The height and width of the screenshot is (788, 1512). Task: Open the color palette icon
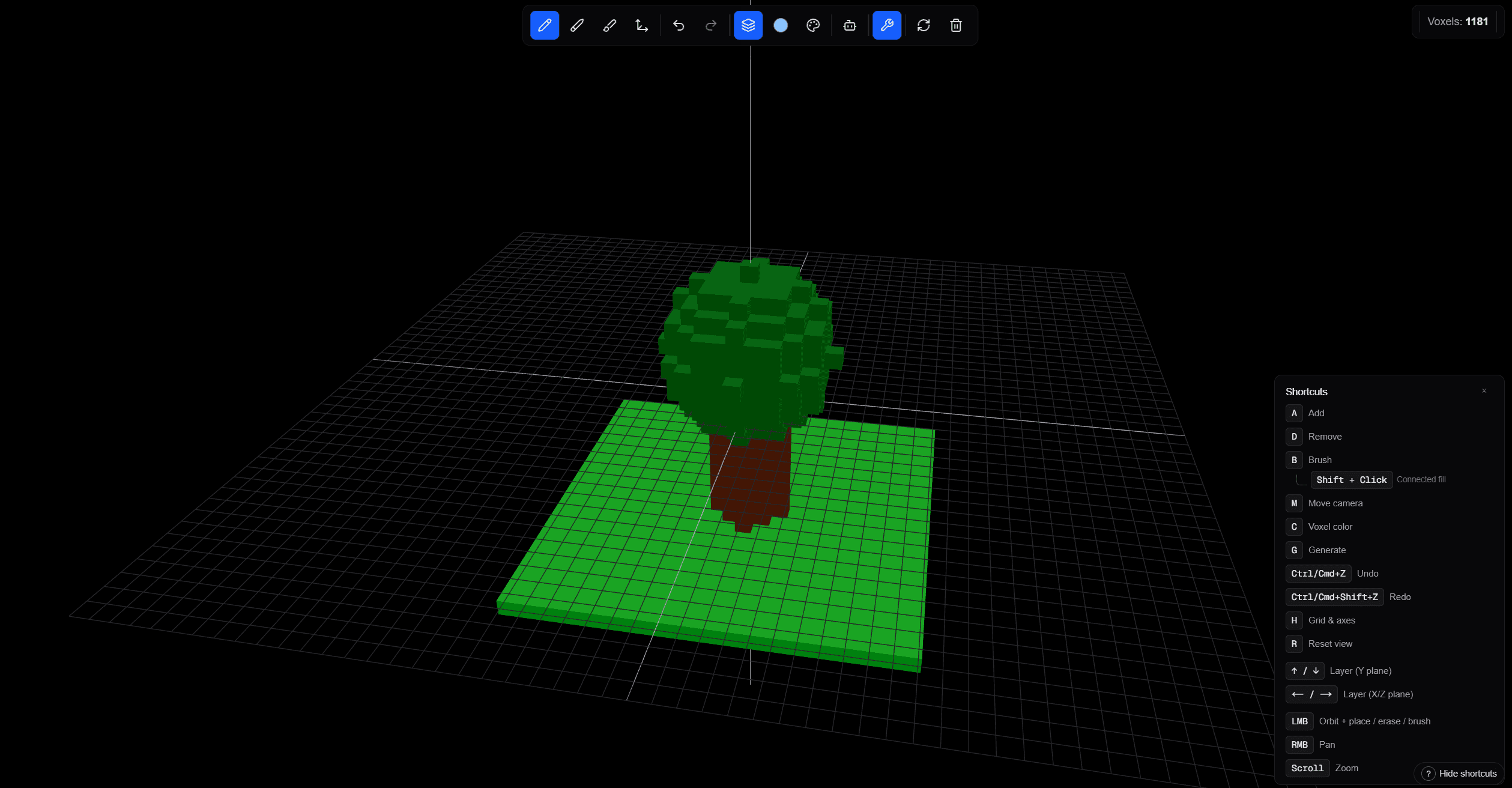(812, 25)
